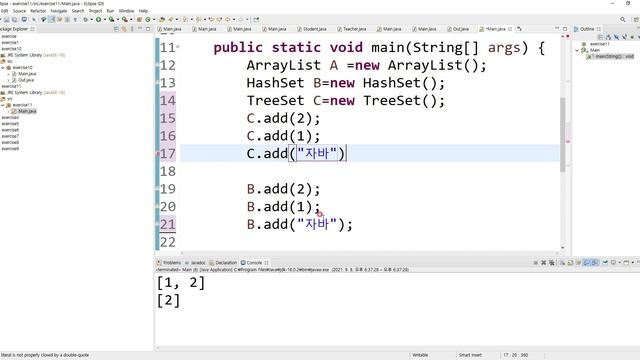
Task: Open the Run button dropdown arrow
Action: coord(104,19)
